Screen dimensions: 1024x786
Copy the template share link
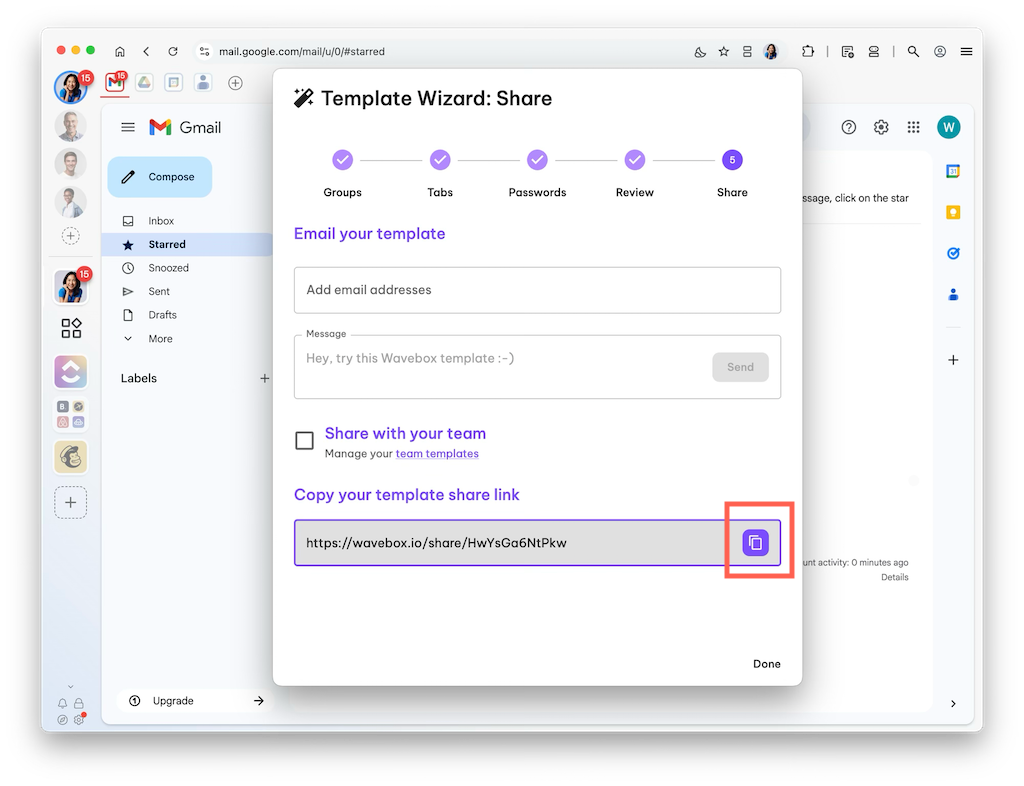755,542
